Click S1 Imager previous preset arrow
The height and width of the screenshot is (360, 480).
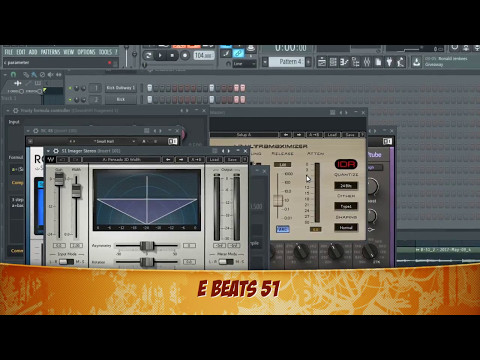(x=168, y=160)
